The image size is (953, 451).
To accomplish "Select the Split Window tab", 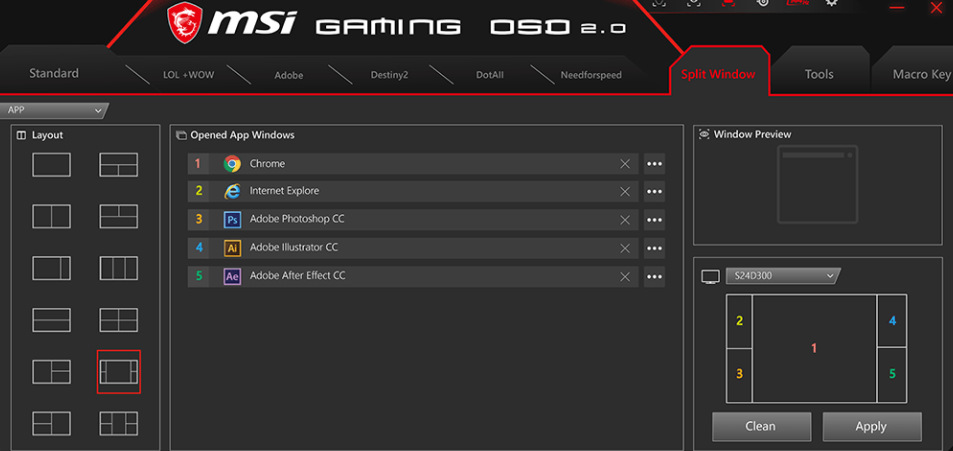I will [x=718, y=74].
